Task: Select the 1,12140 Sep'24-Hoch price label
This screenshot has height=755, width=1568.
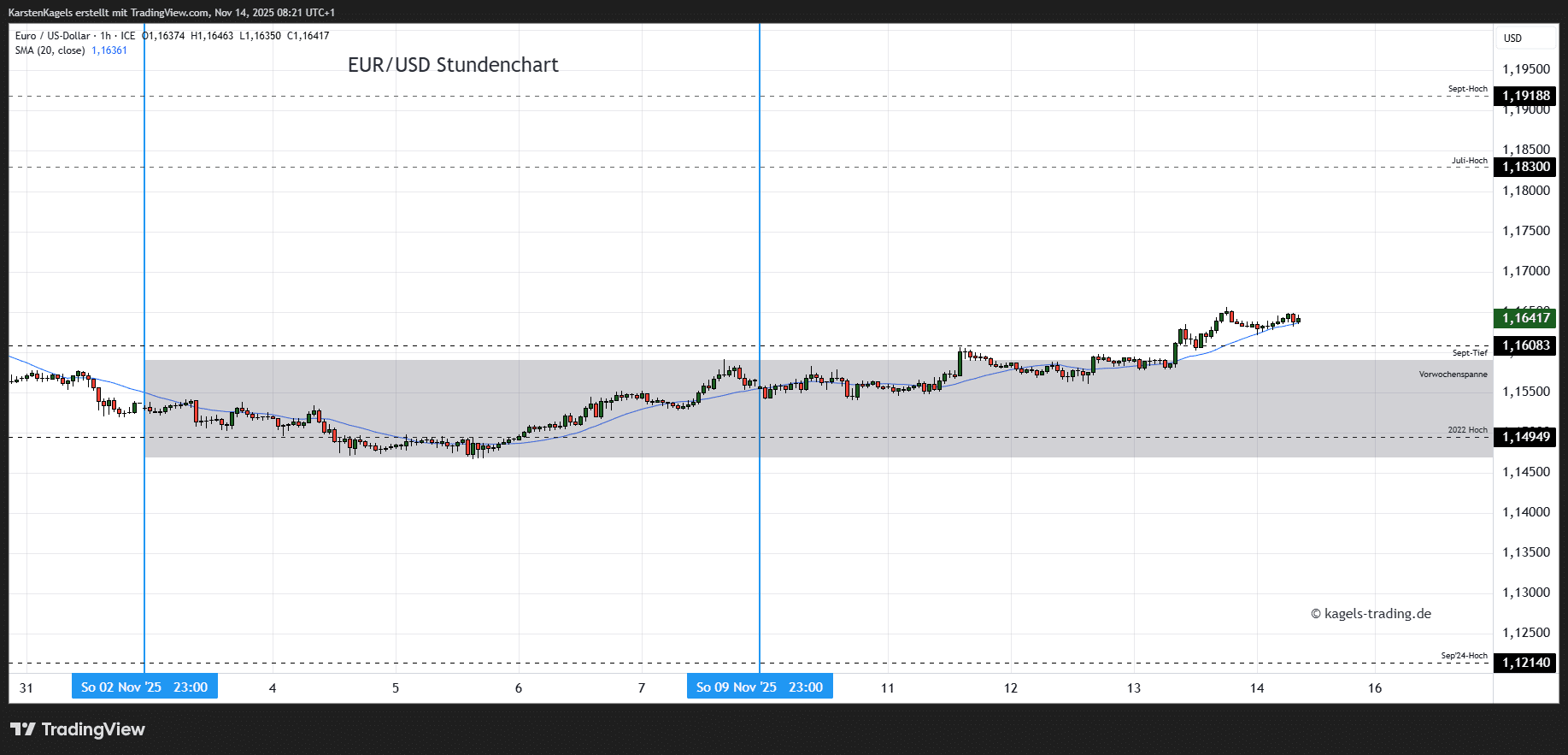Action: click(1525, 663)
